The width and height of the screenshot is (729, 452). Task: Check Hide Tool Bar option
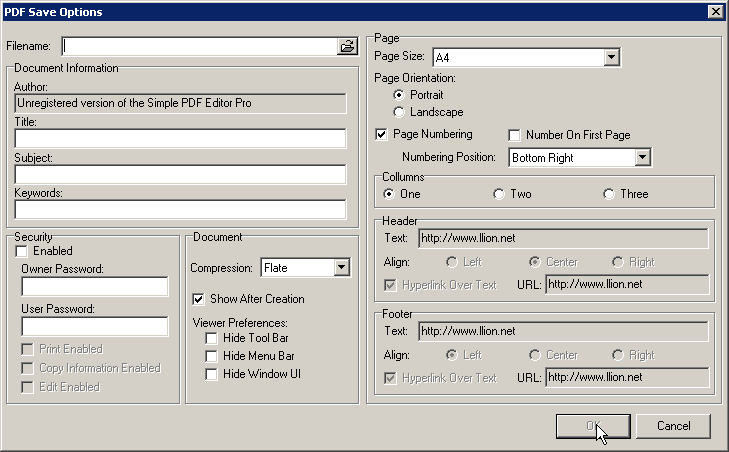click(211, 339)
